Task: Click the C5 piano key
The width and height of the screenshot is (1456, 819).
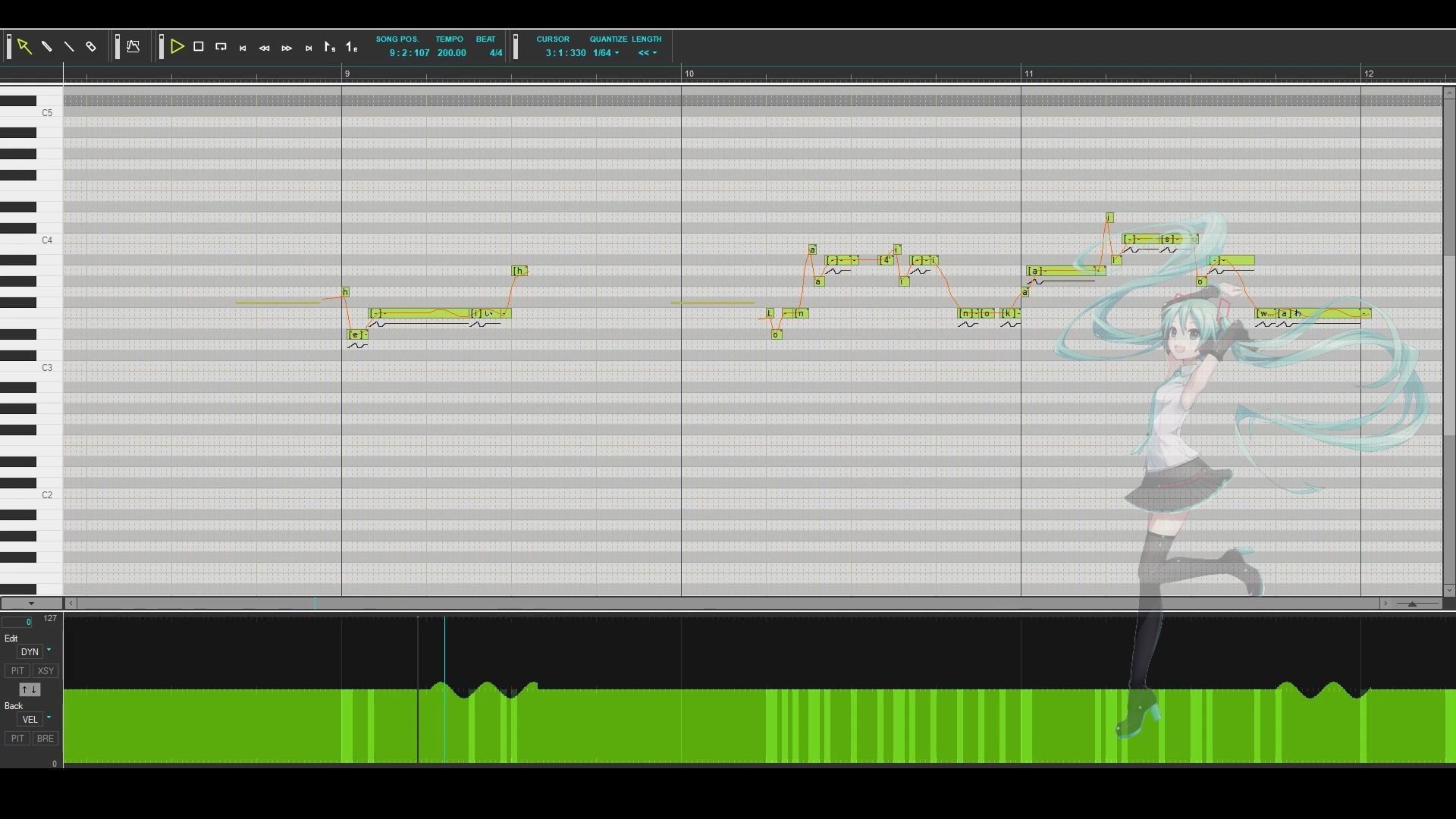Action: [x=47, y=113]
